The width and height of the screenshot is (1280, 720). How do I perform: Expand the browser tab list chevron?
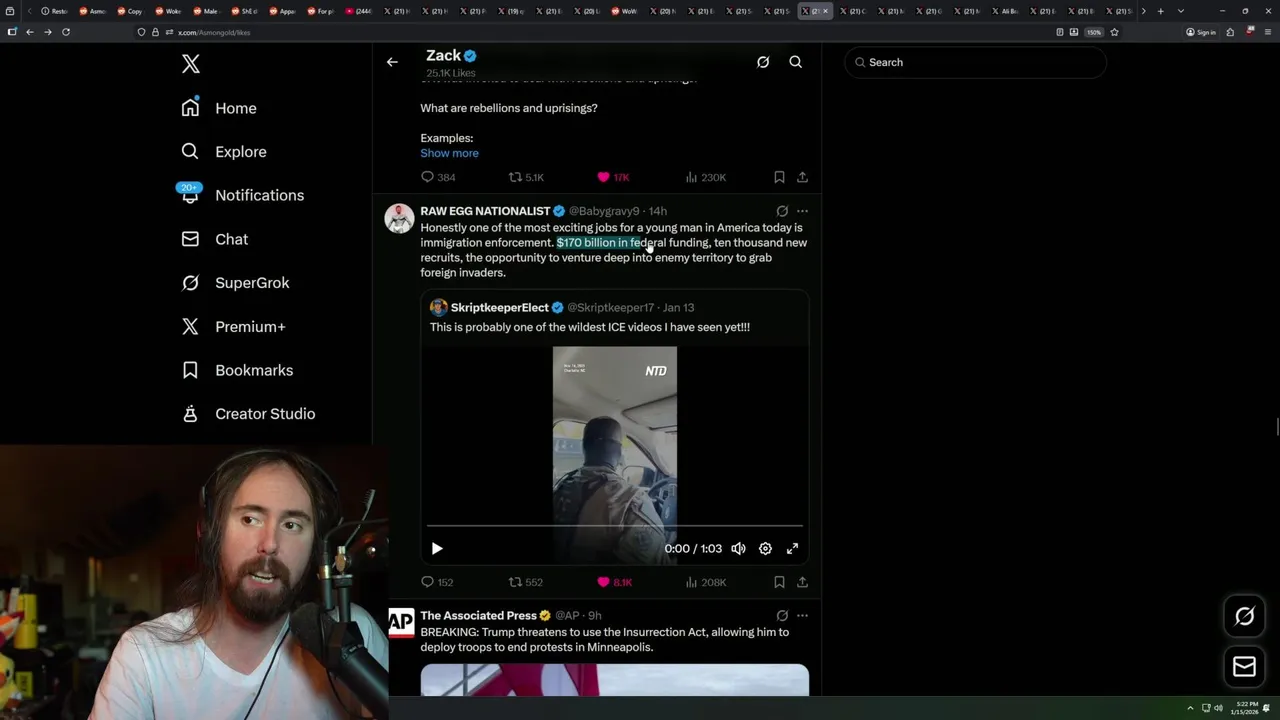[1181, 11]
